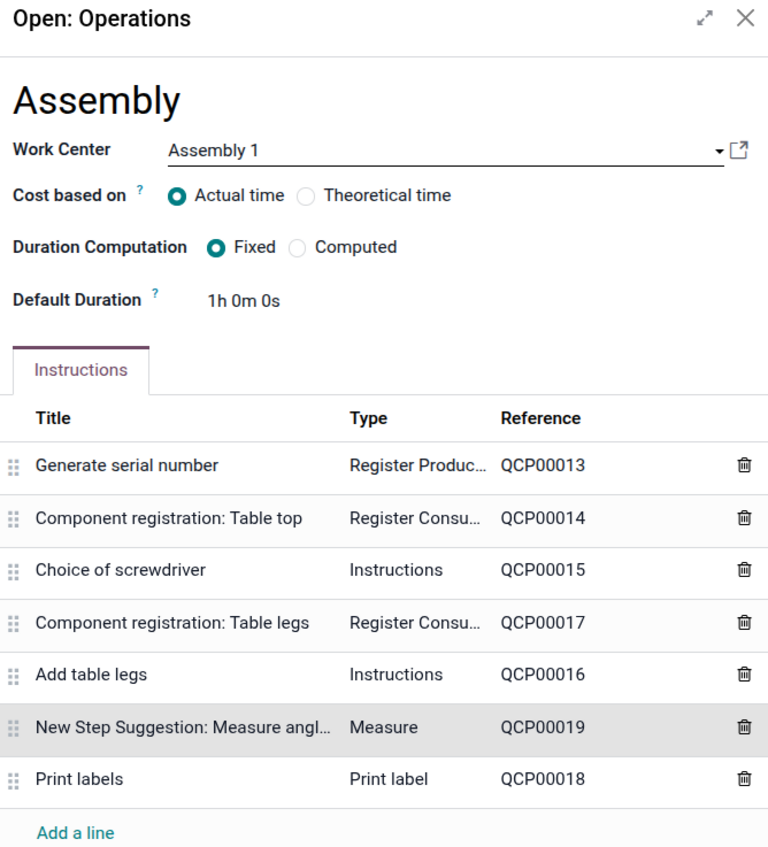The width and height of the screenshot is (768, 847).
Task: Delete the Component registration: Table top step
Action: tap(744, 518)
